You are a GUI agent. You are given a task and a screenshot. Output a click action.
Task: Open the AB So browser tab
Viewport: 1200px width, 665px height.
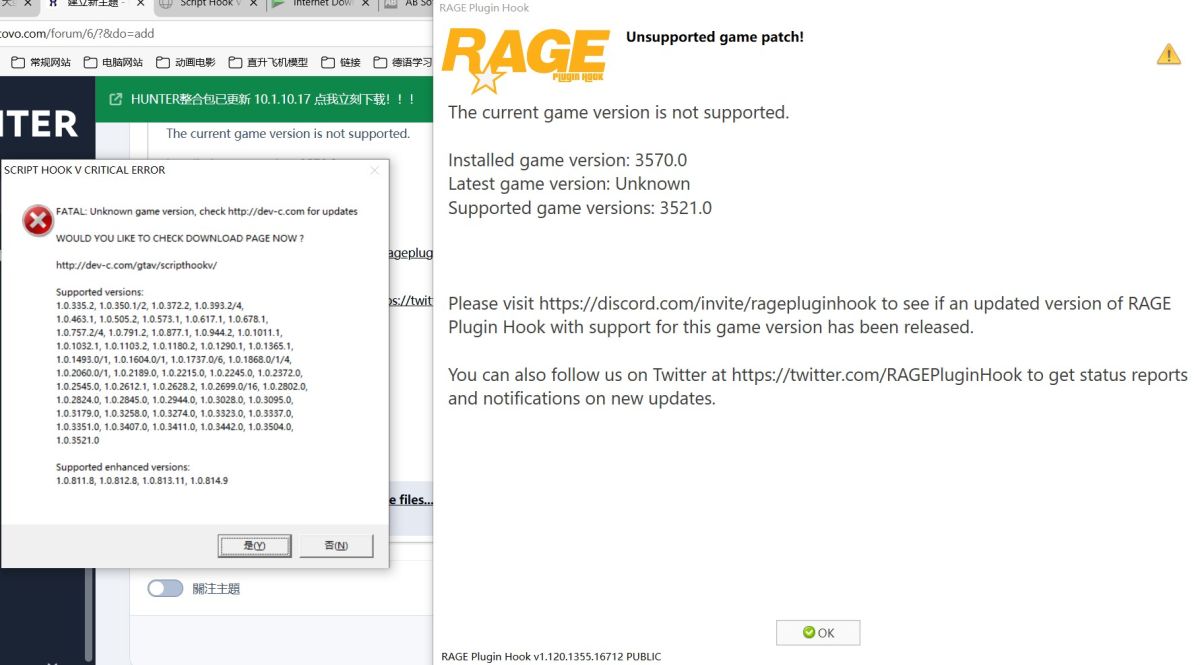(406, 4)
